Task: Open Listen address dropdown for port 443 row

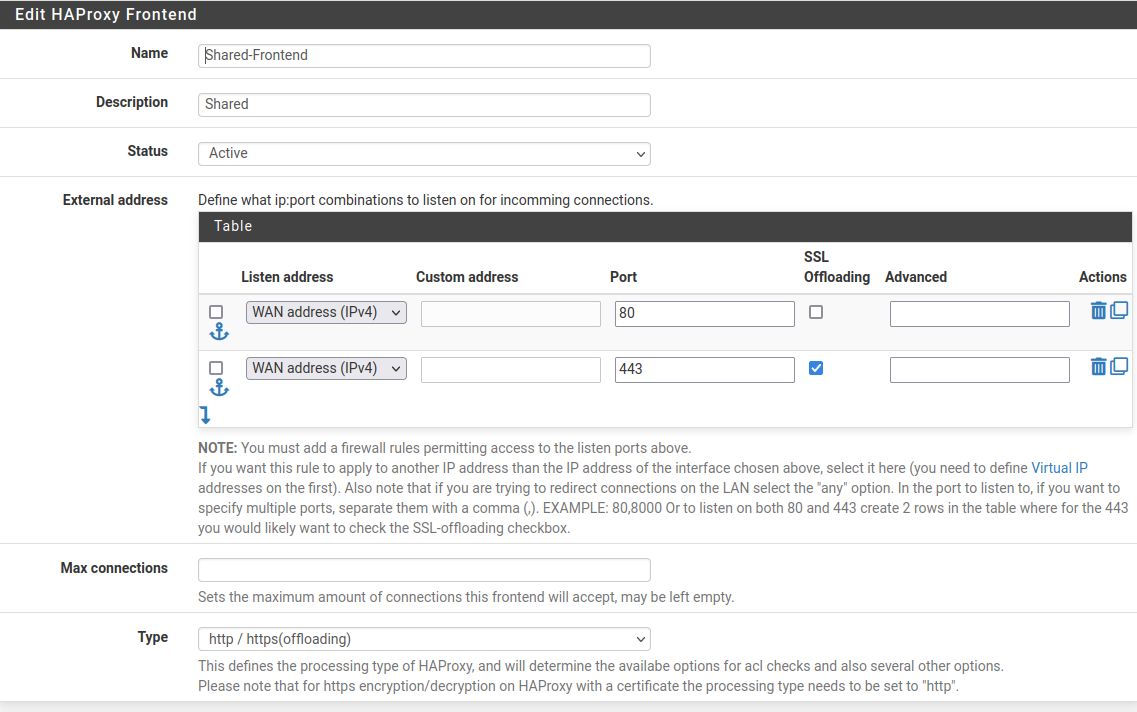Action: 326,368
